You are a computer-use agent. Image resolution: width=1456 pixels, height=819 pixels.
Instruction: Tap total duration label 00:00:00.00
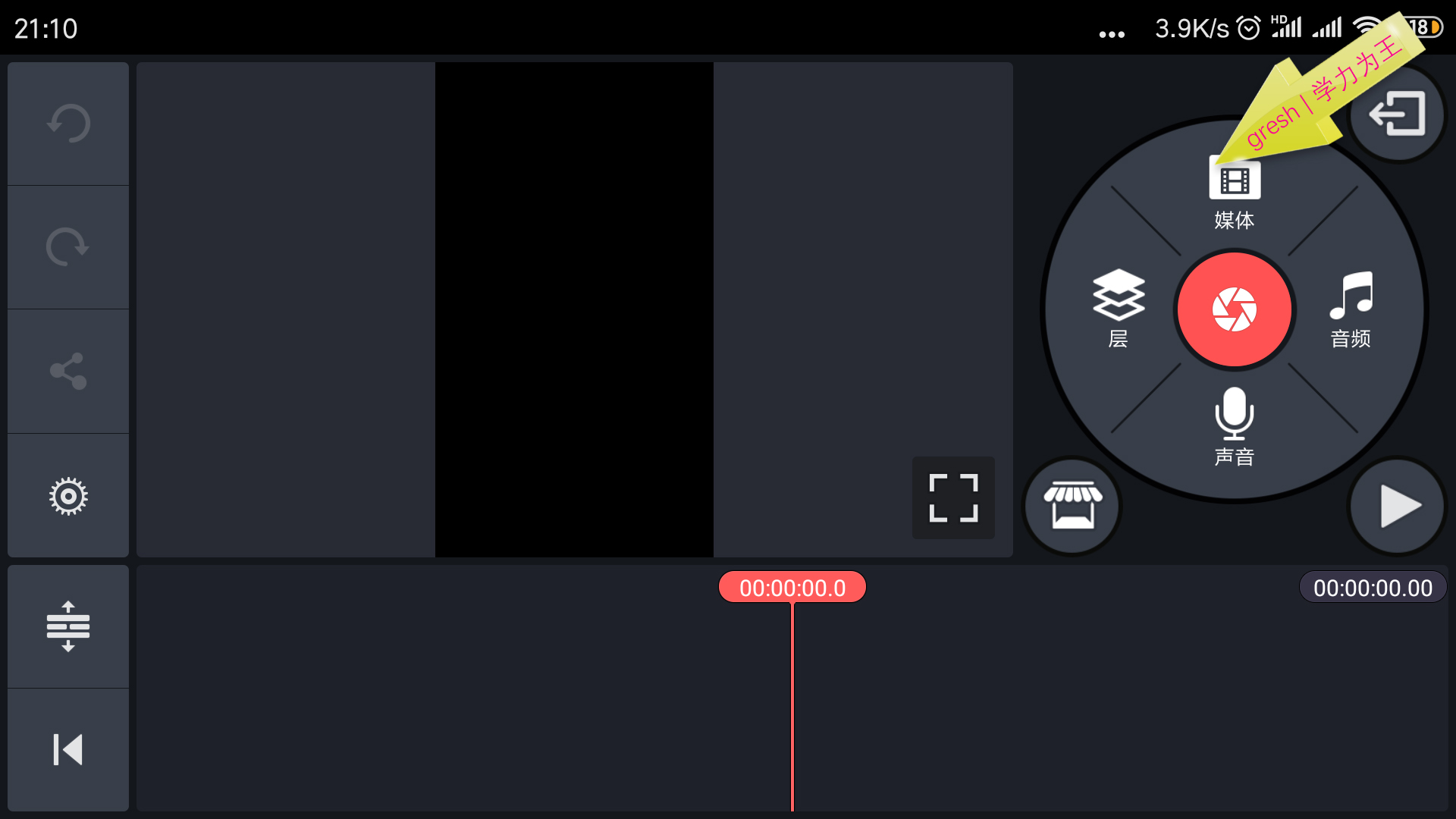click(x=1373, y=588)
